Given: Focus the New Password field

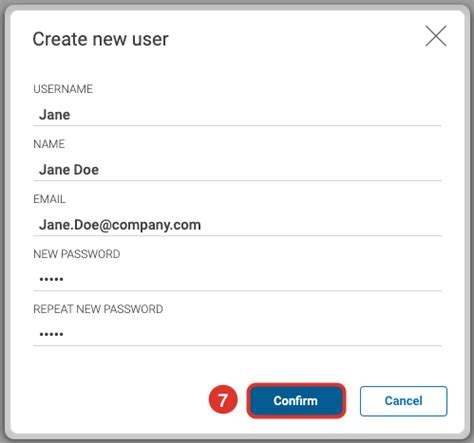Looking at the screenshot, I should tap(237, 279).
